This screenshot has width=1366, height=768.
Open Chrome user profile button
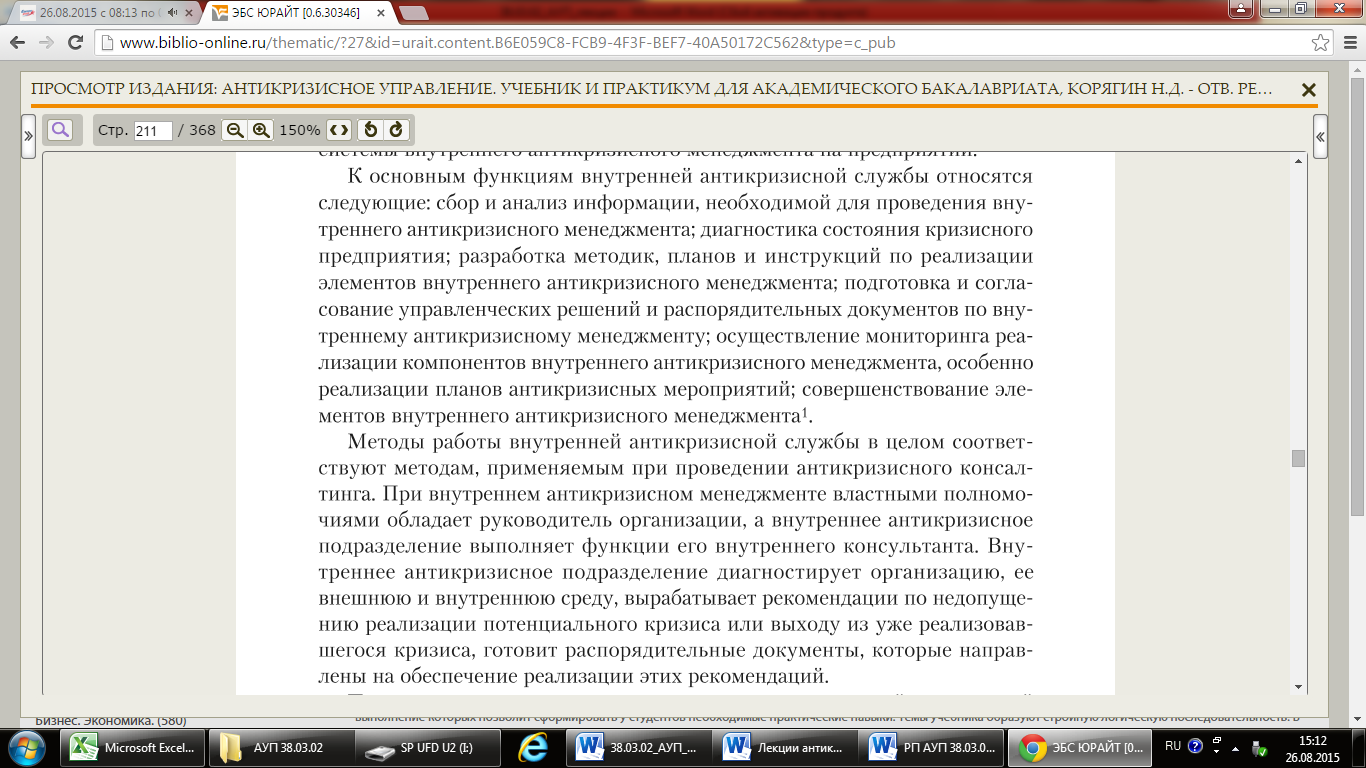(1241, 8)
